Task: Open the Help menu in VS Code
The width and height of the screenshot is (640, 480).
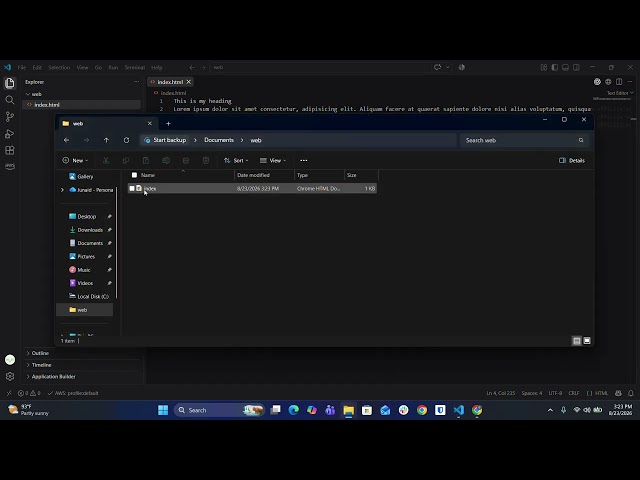Action: click(x=157, y=67)
